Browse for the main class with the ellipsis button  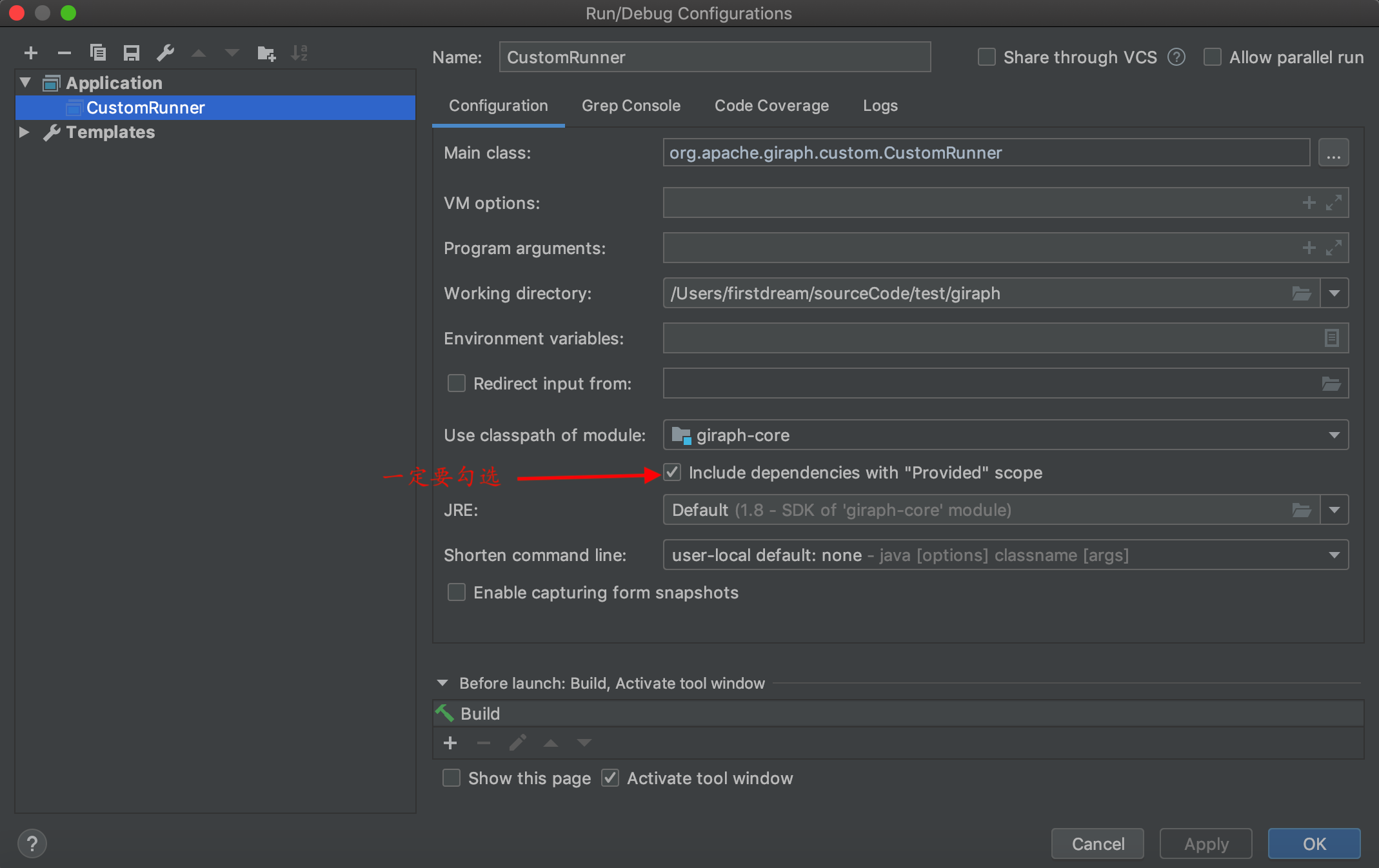click(x=1333, y=153)
